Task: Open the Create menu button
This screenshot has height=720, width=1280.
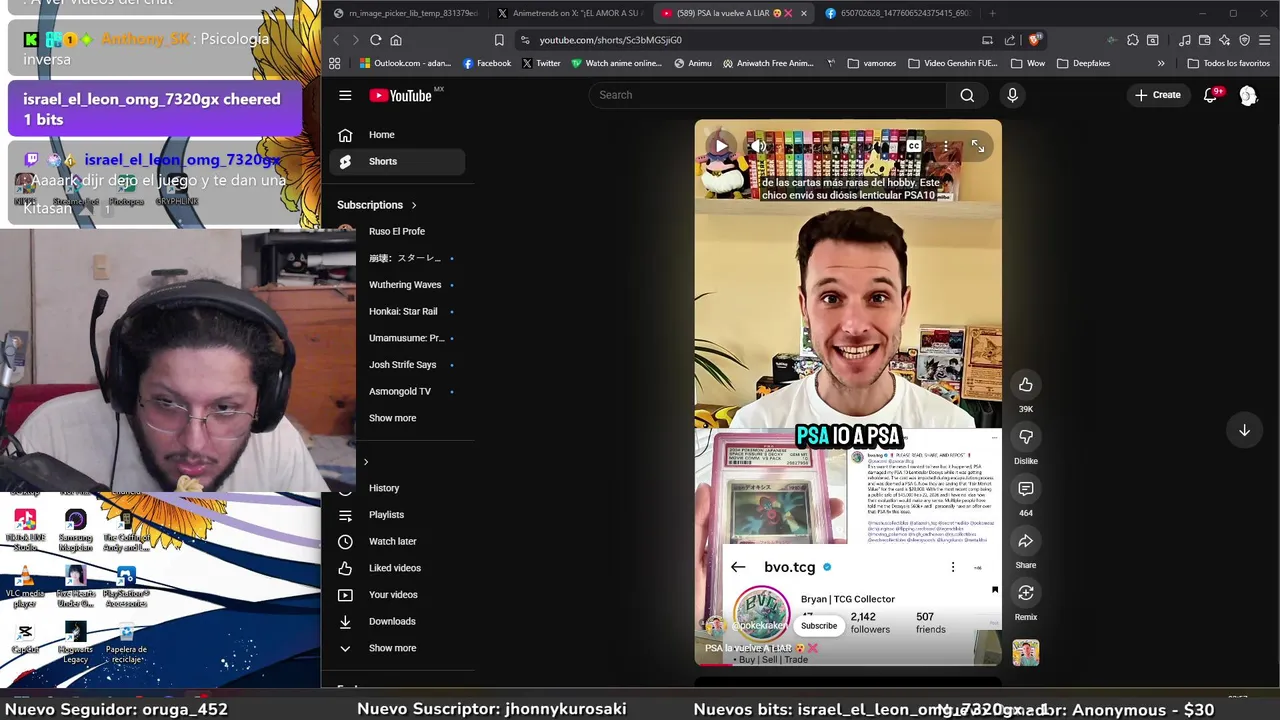Action: (1158, 95)
